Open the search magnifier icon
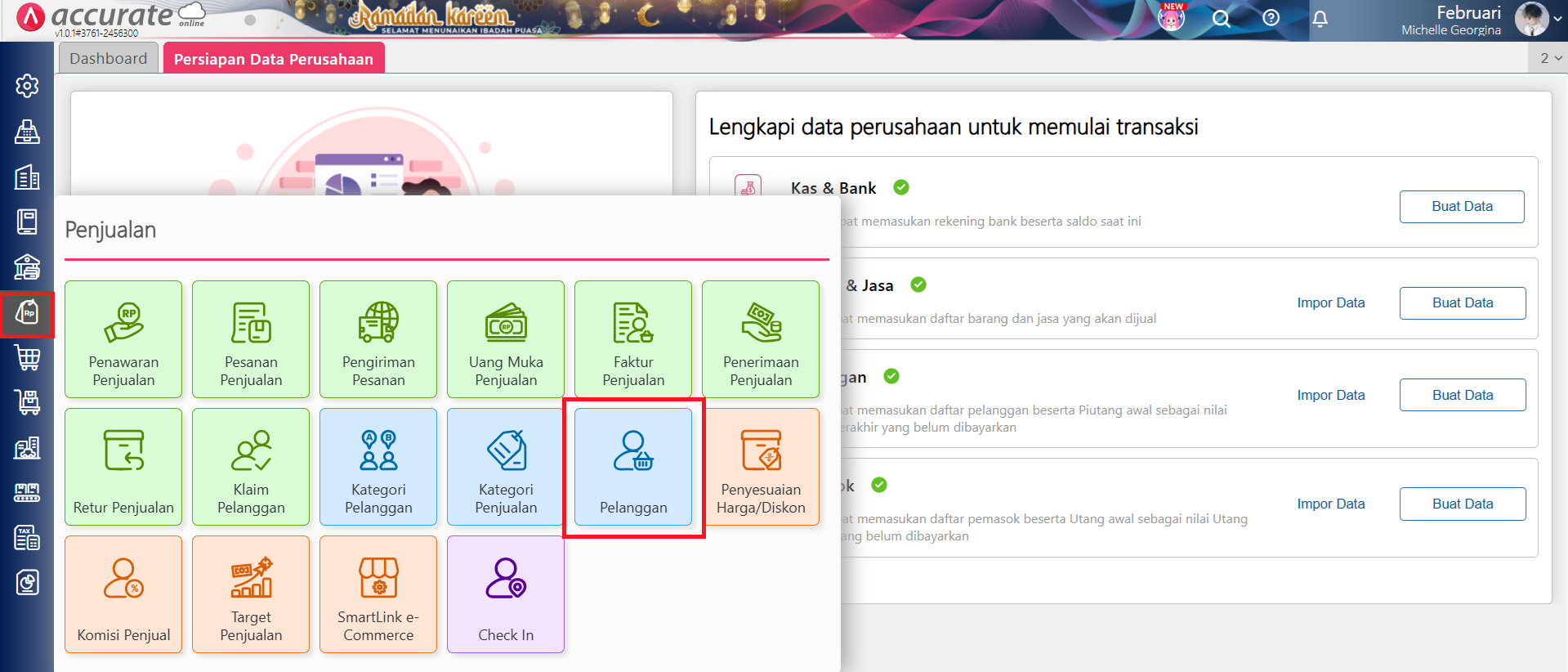 (x=1221, y=19)
